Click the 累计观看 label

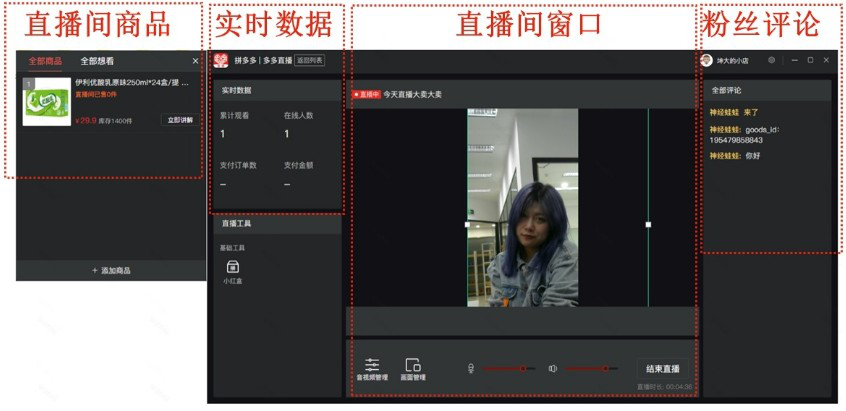(x=234, y=115)
